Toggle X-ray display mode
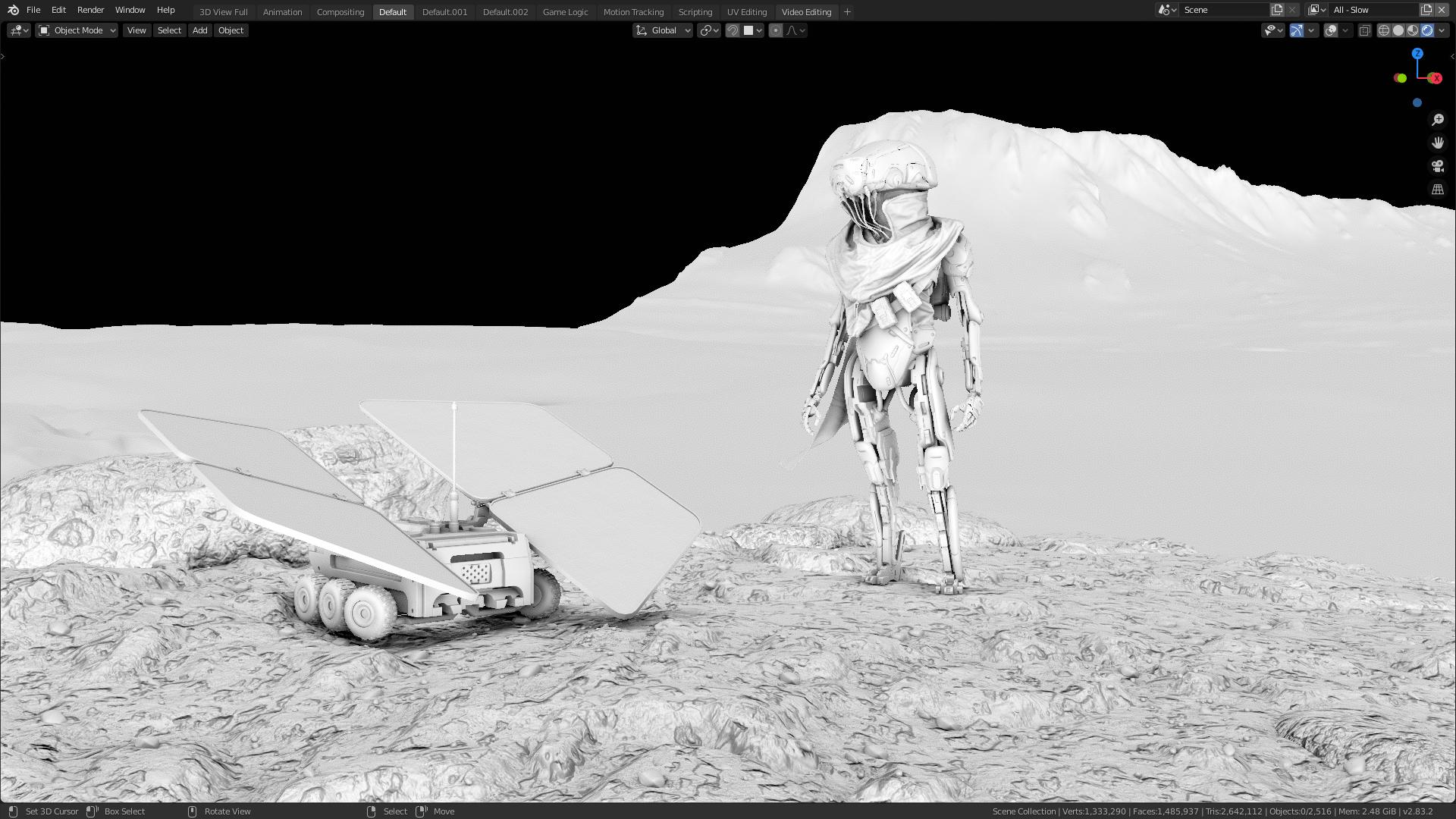This screenshot has height=819, width=1456. (x=1364, y=30)
